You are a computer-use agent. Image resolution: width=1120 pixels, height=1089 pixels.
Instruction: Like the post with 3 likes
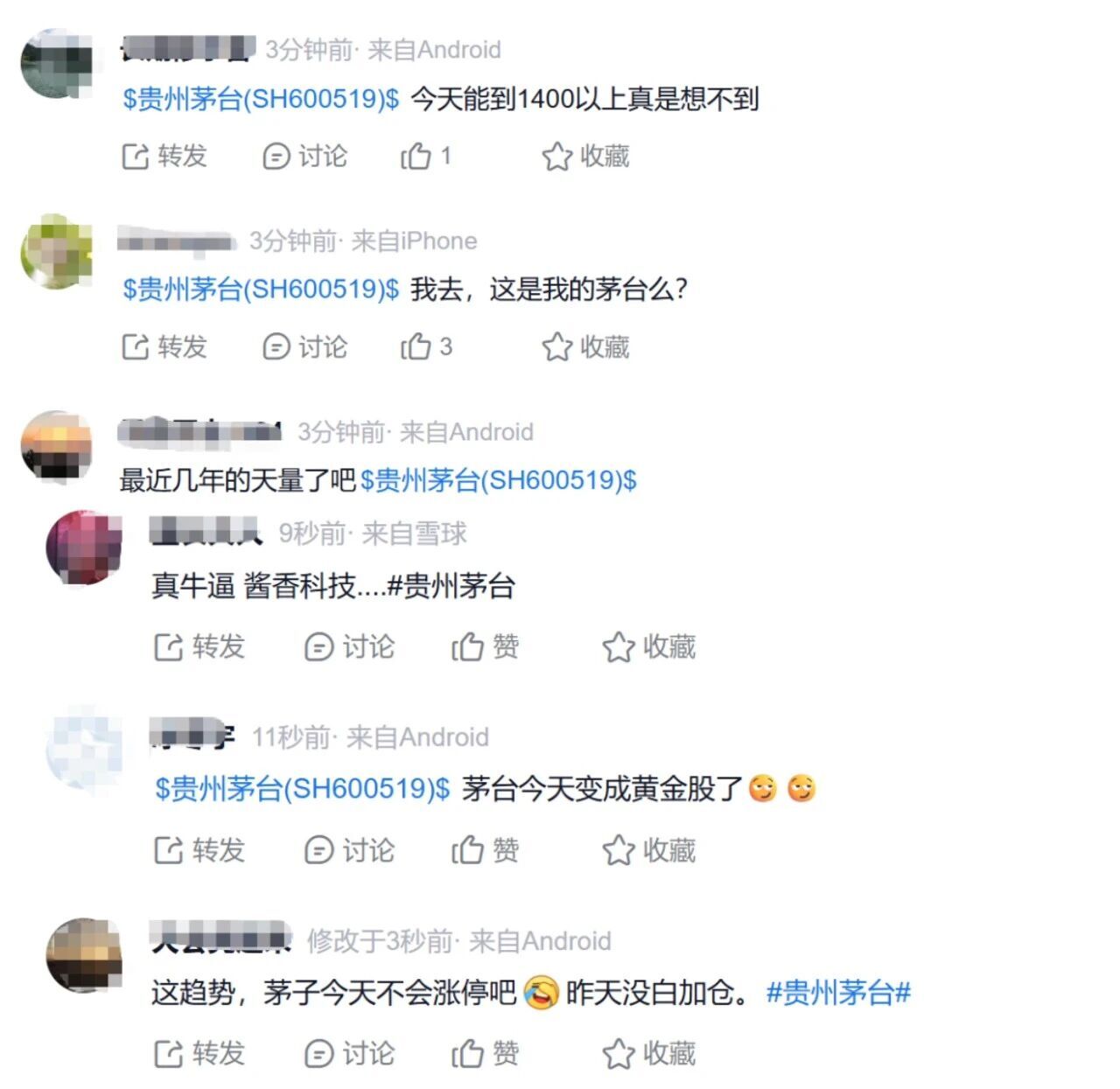coord(426,347)
